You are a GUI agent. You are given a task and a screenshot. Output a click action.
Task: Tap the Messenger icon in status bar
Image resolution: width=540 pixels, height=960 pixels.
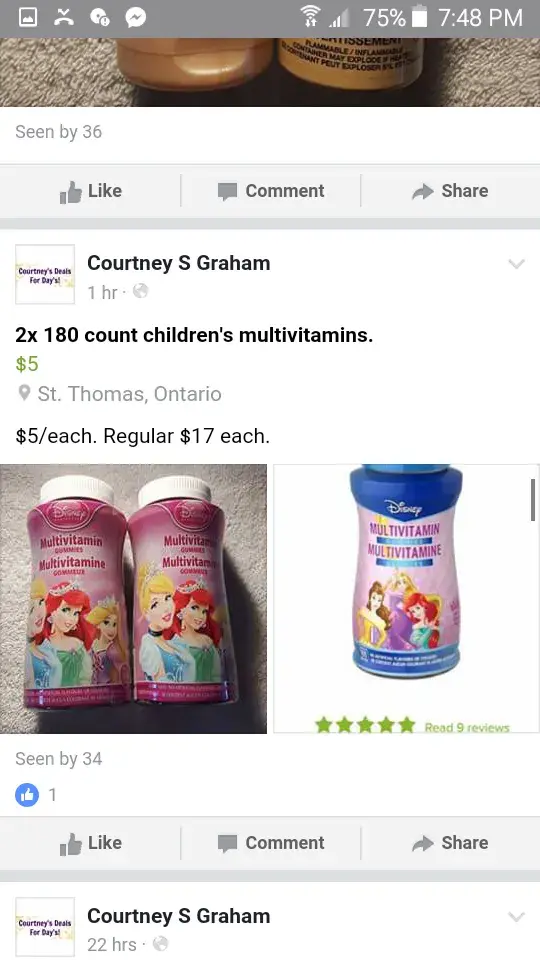point(135,18)
